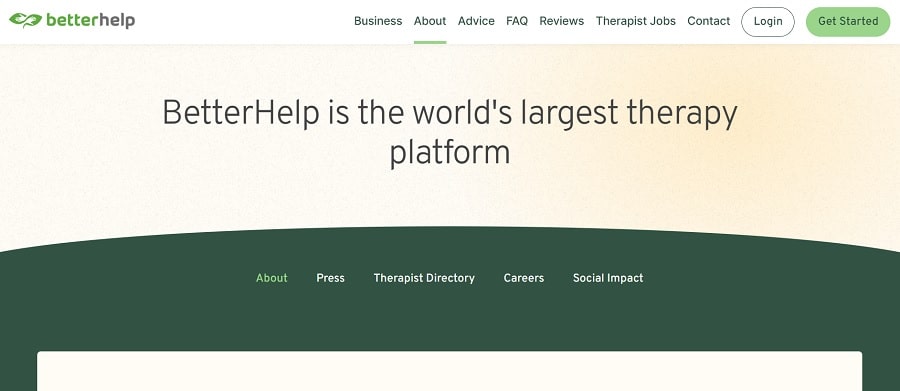Image resolution: width=900 pixels, height=391 pixels.
Task: View the Reviews page
Action: pyautogui.click(x=561, y=21)
